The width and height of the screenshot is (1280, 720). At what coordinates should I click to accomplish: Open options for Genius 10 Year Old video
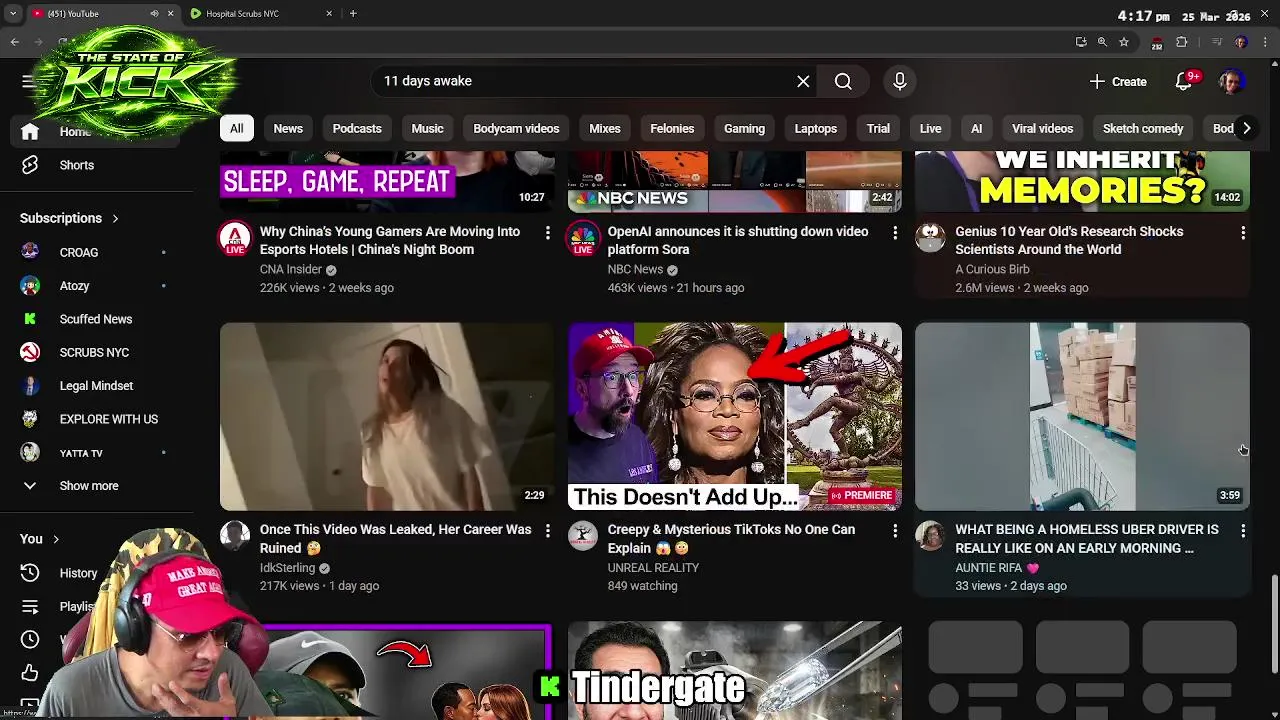pyautogui.click(x=1243, y=232)
